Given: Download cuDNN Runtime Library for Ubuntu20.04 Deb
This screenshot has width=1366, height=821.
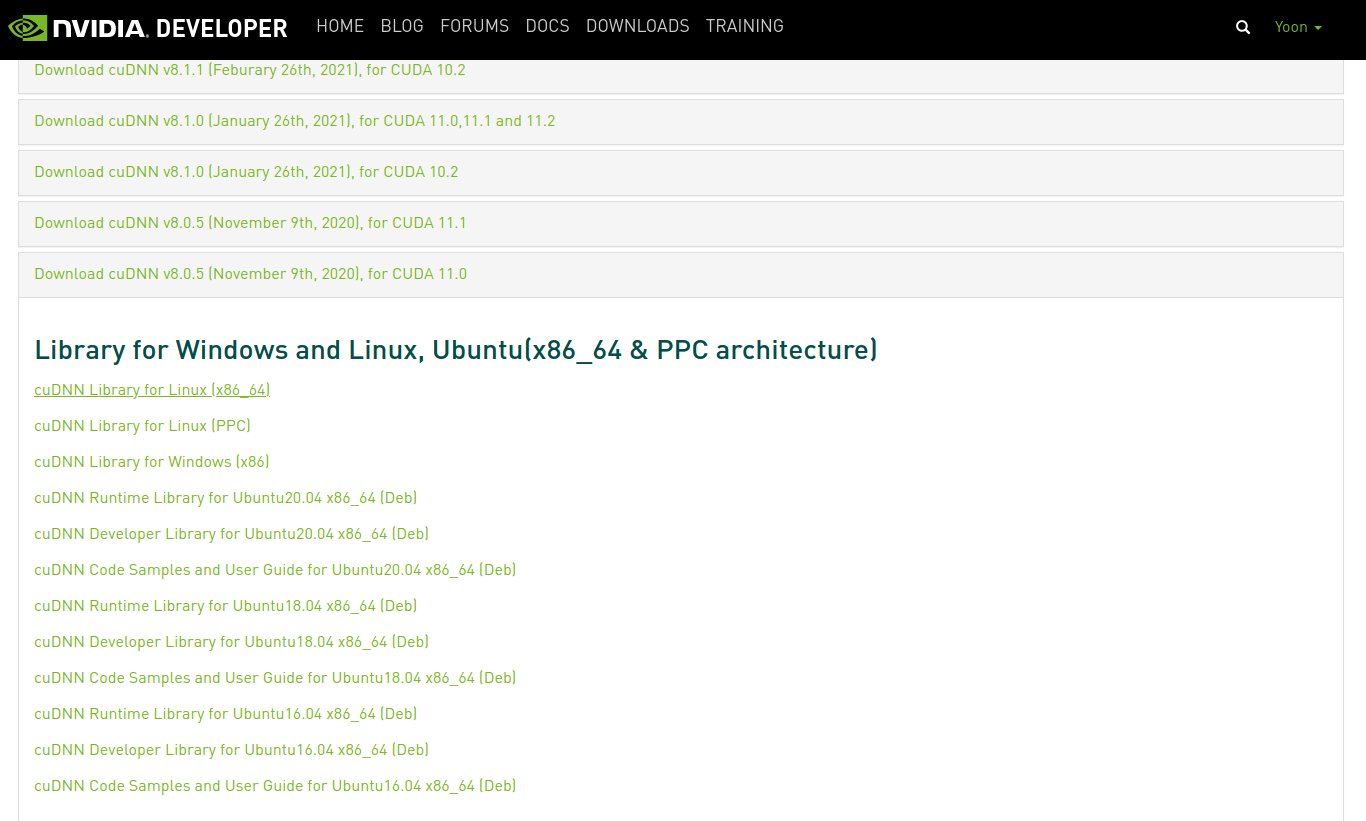Looking at the screenshot, I should click(225, 498).
